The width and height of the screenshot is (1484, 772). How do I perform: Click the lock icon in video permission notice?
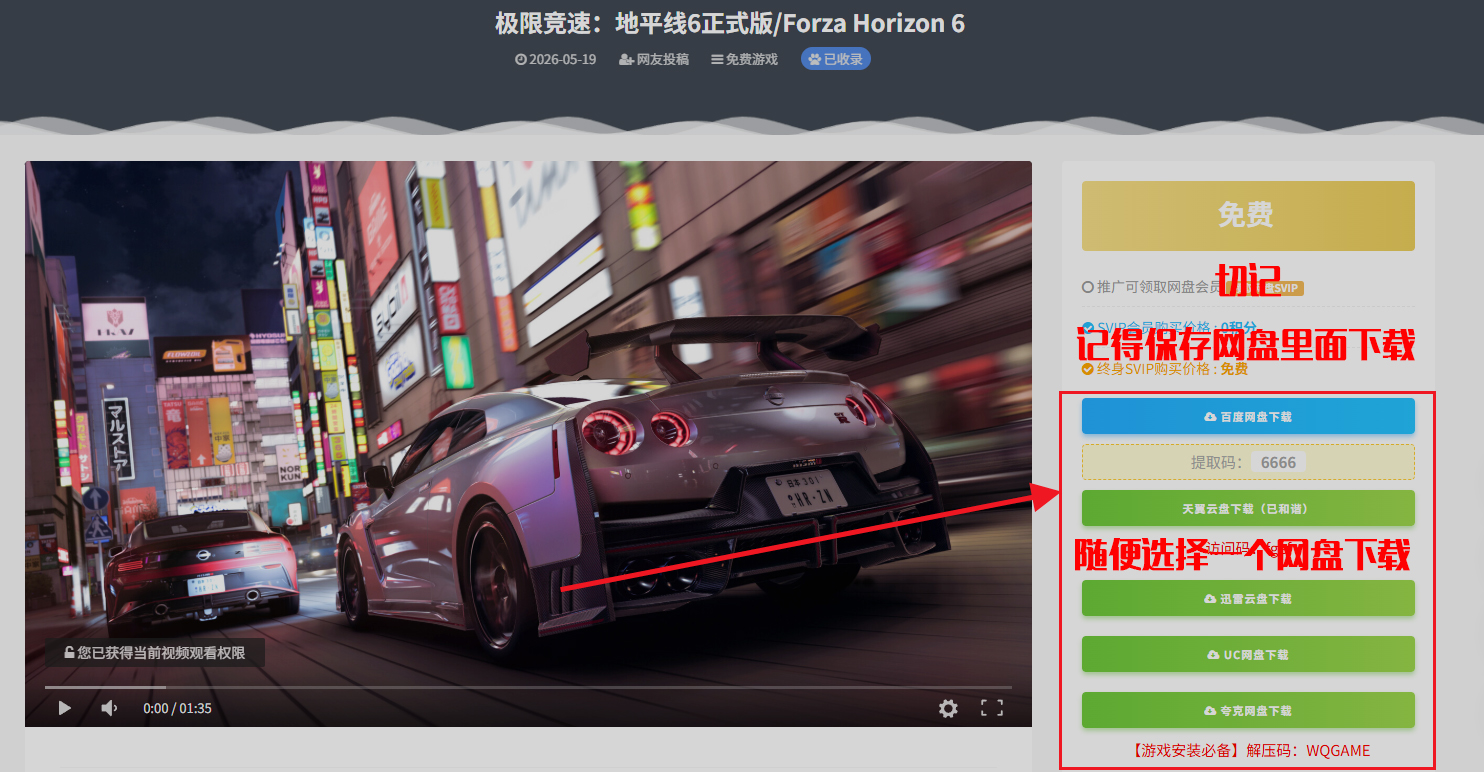[69, 653]
